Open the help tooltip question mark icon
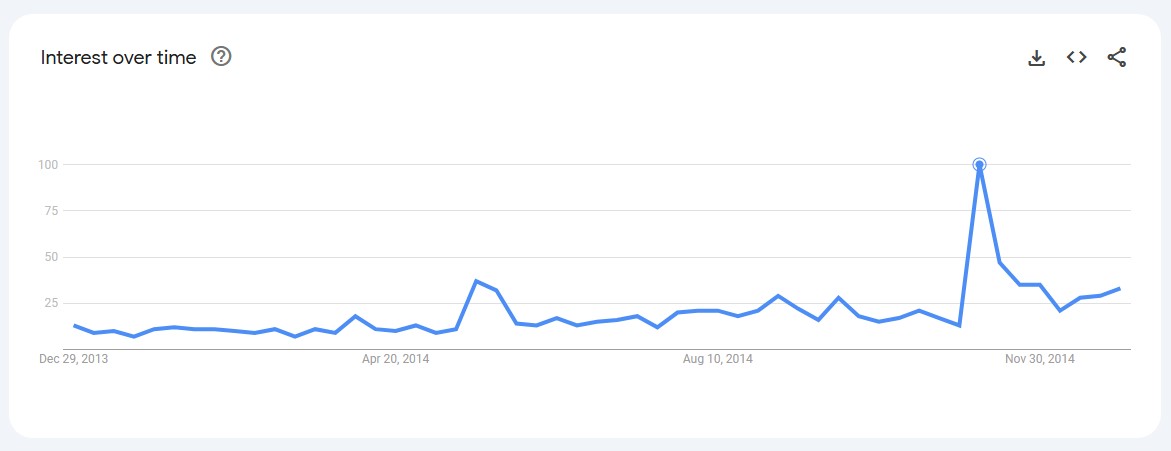Screen dimensions: 1171x451 point(221,57)
